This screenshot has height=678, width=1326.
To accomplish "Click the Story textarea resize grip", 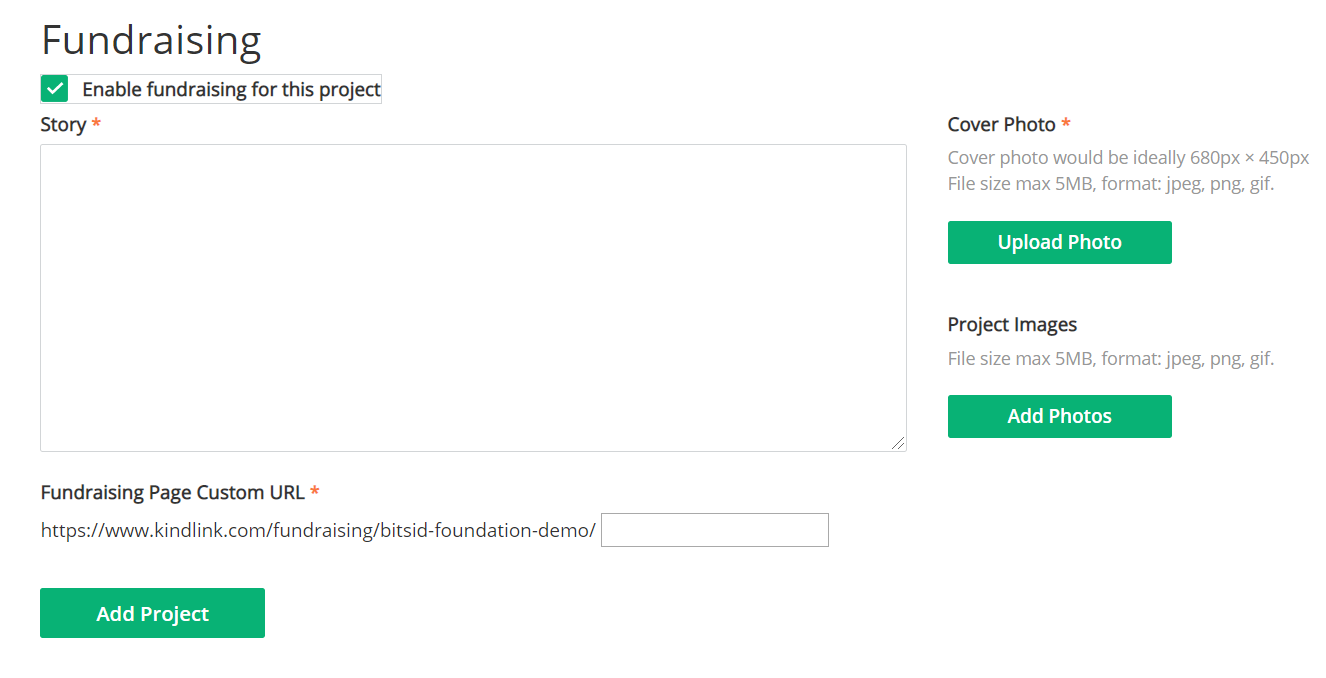I will pyautogui.click(x=898, y=443).
